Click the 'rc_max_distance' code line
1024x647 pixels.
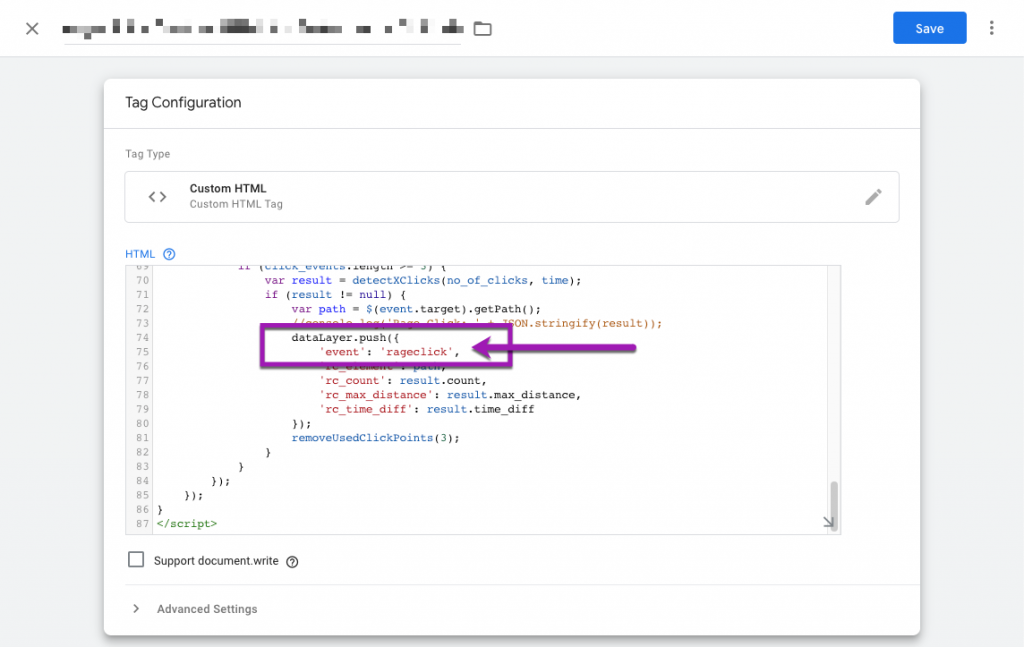tap(450, 395)
